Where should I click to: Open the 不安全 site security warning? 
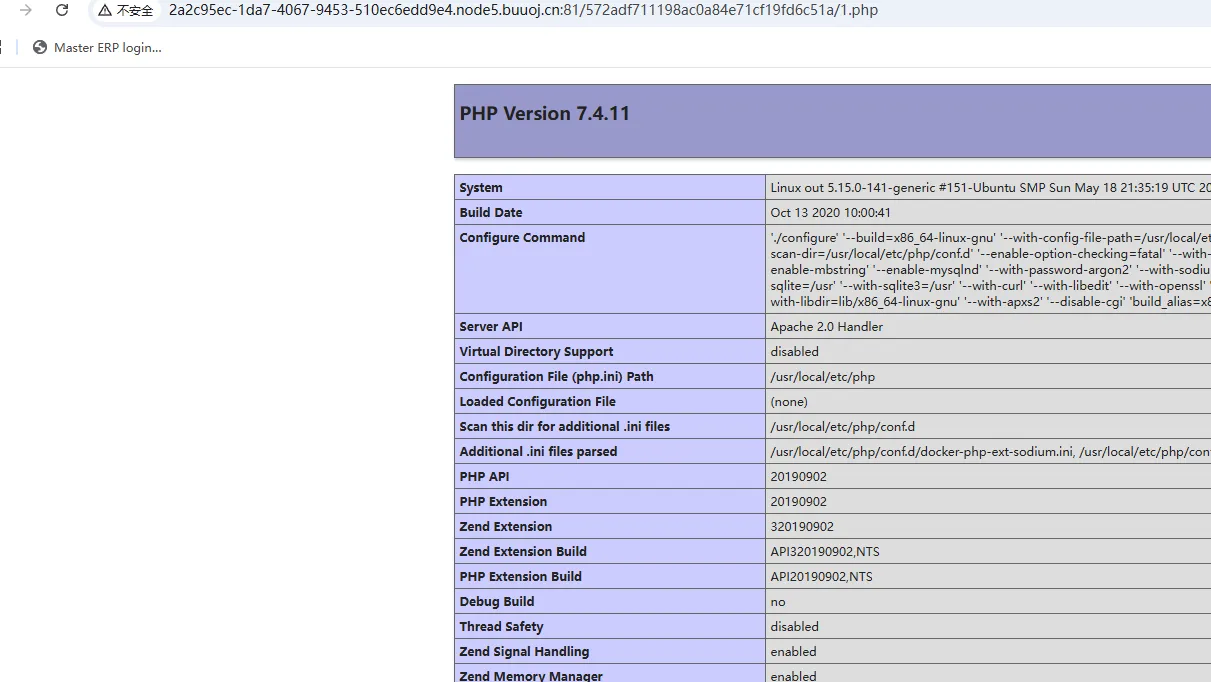coord(126,11)
